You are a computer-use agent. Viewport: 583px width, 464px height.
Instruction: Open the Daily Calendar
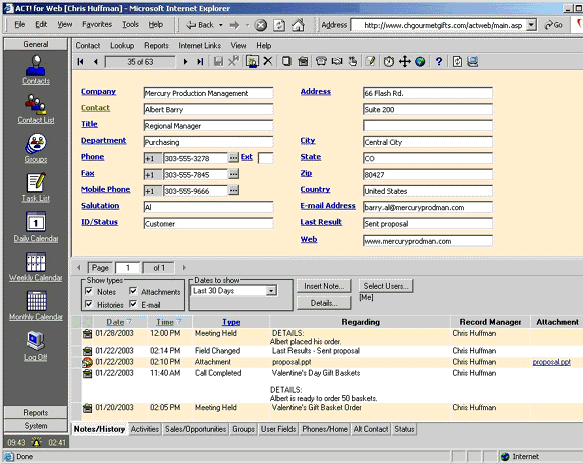36,227
